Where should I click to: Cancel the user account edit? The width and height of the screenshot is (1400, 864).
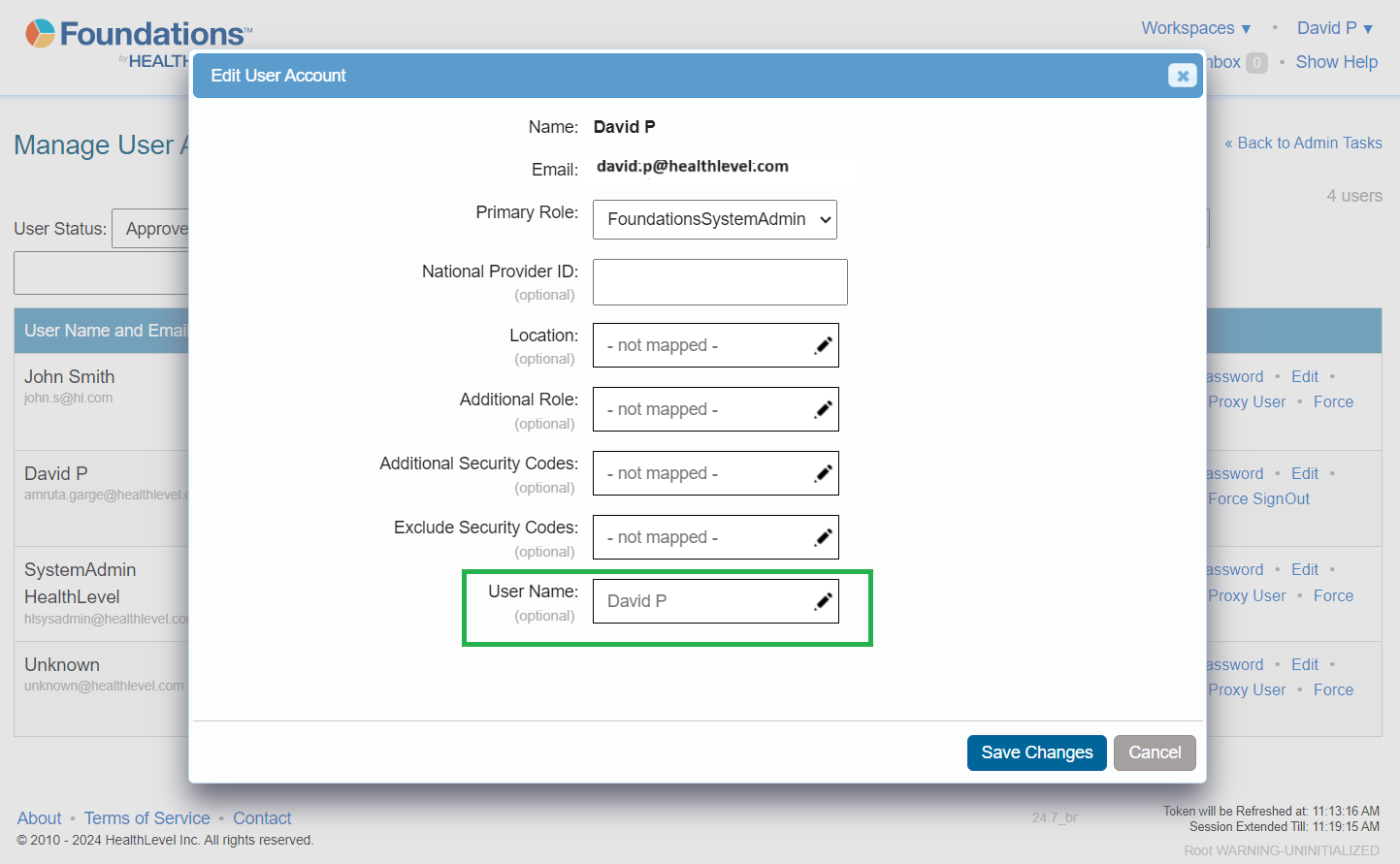[1155, 752]
